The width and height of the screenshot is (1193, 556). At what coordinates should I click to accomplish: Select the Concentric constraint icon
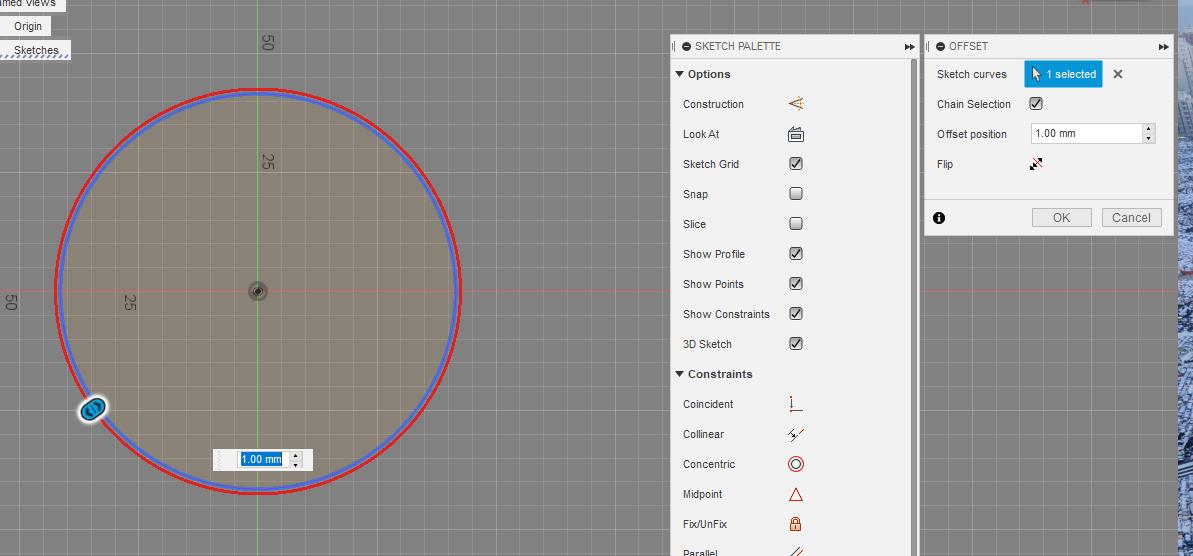pyautogui.click(x=796, y=464)
